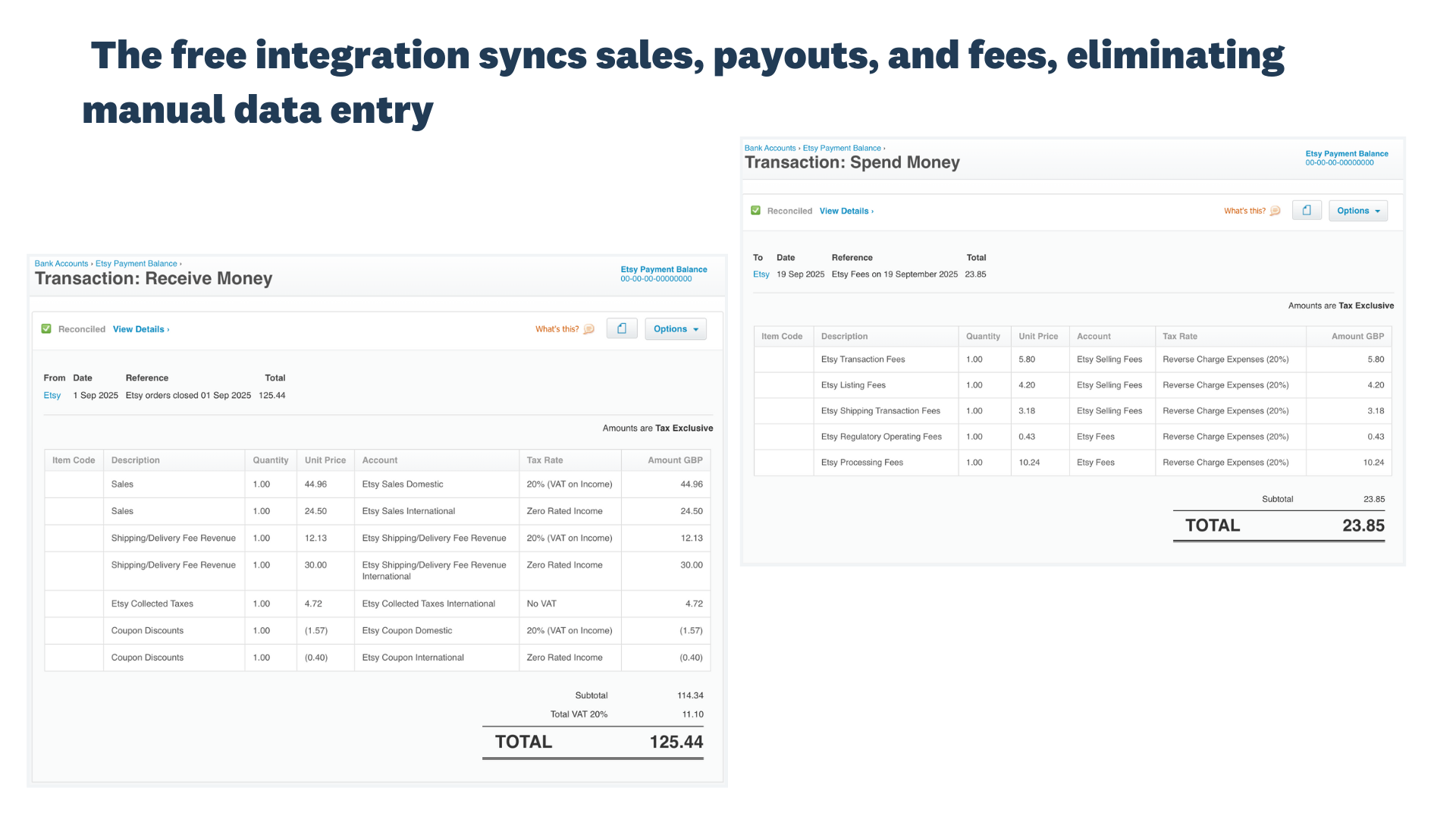
Task: Click the '19 Sep 2025' date value
Action: click(x=800, y=275)
